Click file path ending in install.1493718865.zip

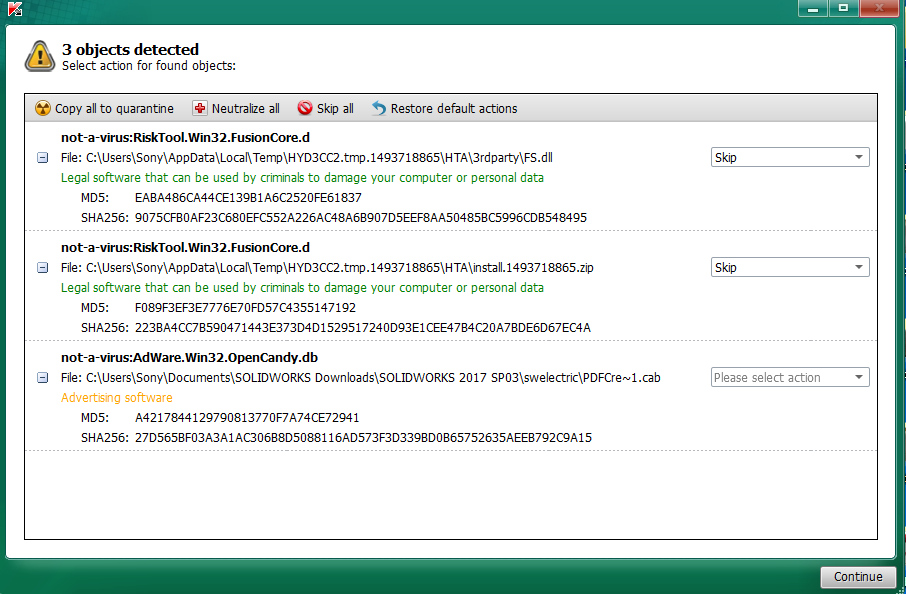click(x=327, y=268)
